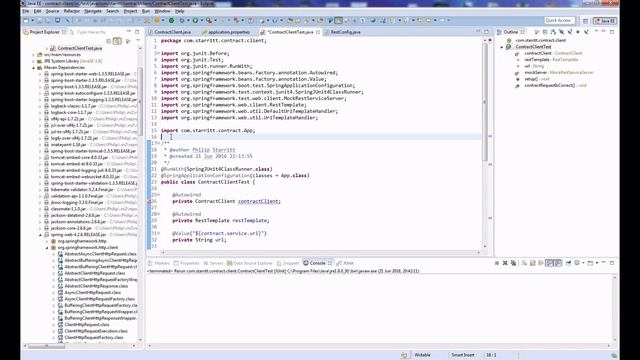
Task: Click the New wizard toolbar icon
Action: tap(26, 20)
